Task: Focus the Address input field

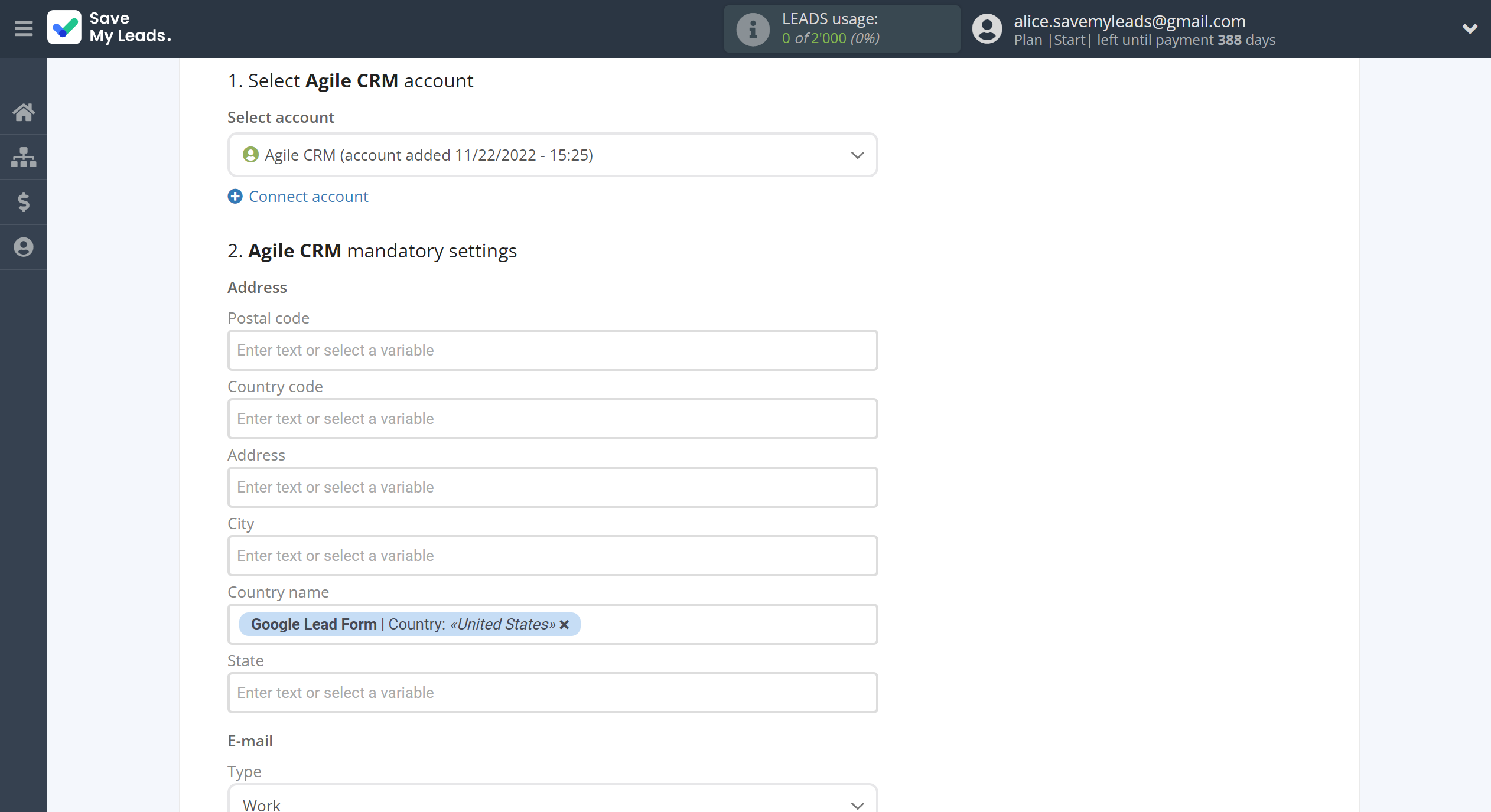Action: click(552, 487)
